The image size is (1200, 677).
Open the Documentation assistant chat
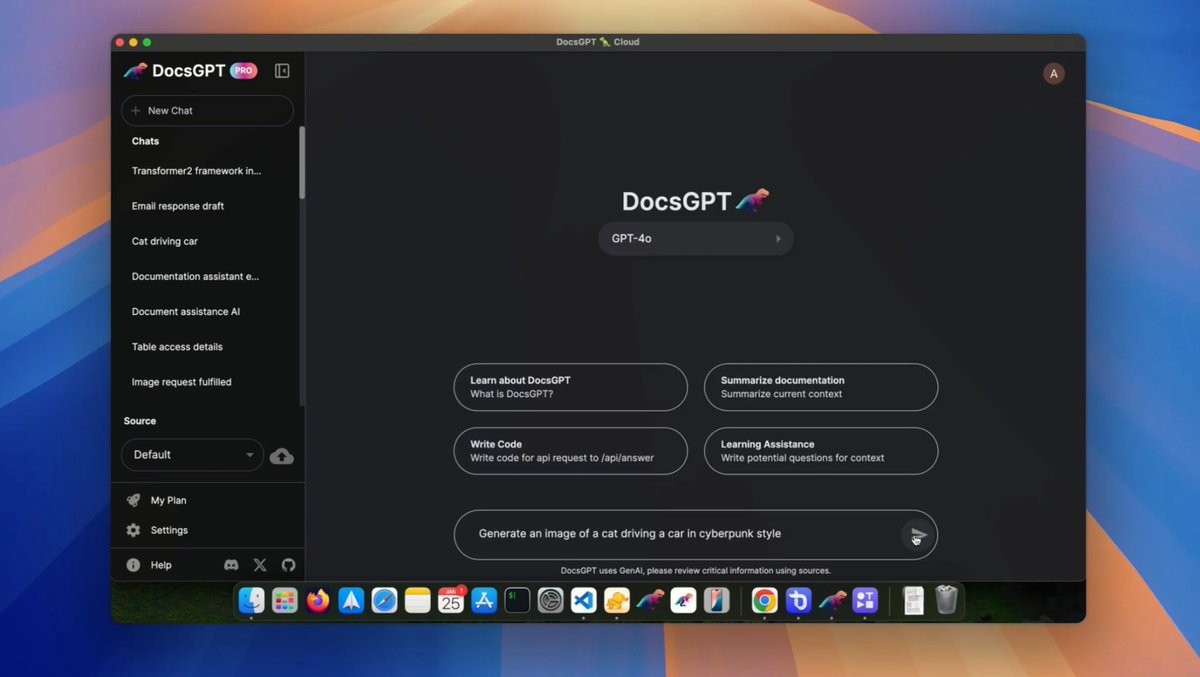click(x=196, y=276)
